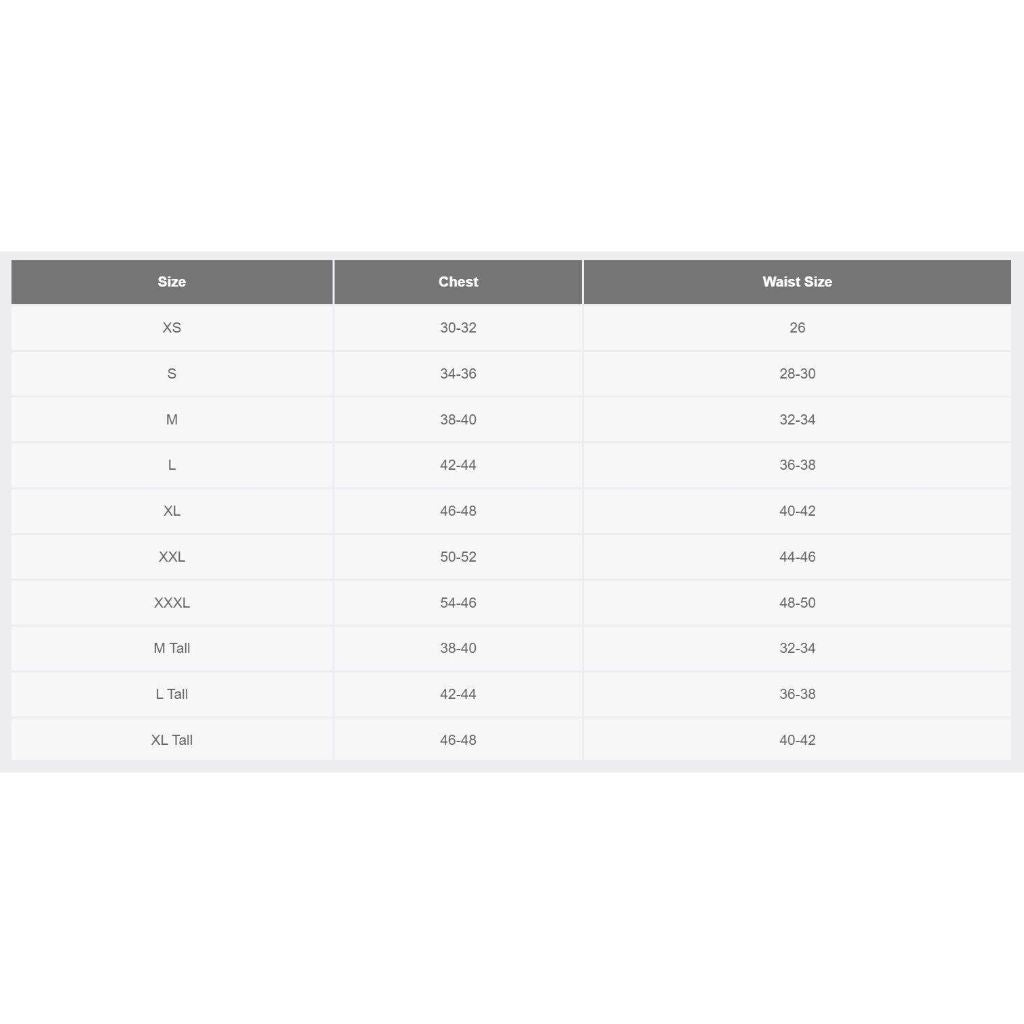Select the S size row label
The width and height of the screenshot is (1024, 1024).
(x=172, y=374)
